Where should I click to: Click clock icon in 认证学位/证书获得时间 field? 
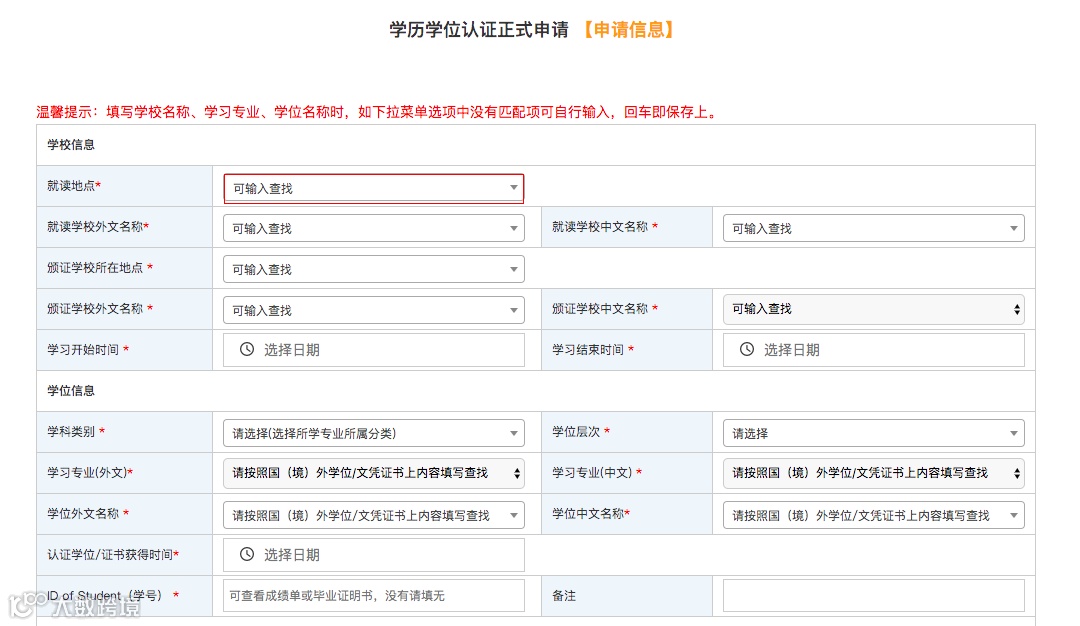[247, 554]
